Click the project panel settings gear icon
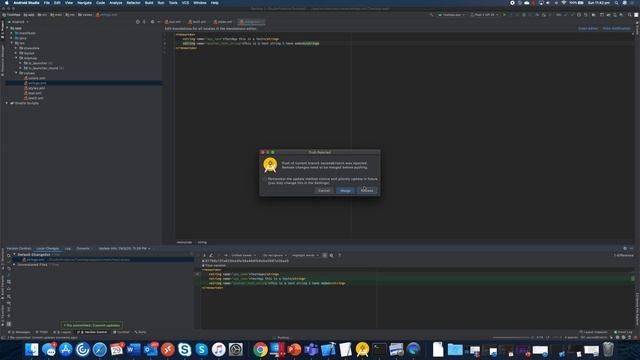Image resolution: width=640 pixels, height=360 pixels. pyautogui.click(x=152, y=22)
